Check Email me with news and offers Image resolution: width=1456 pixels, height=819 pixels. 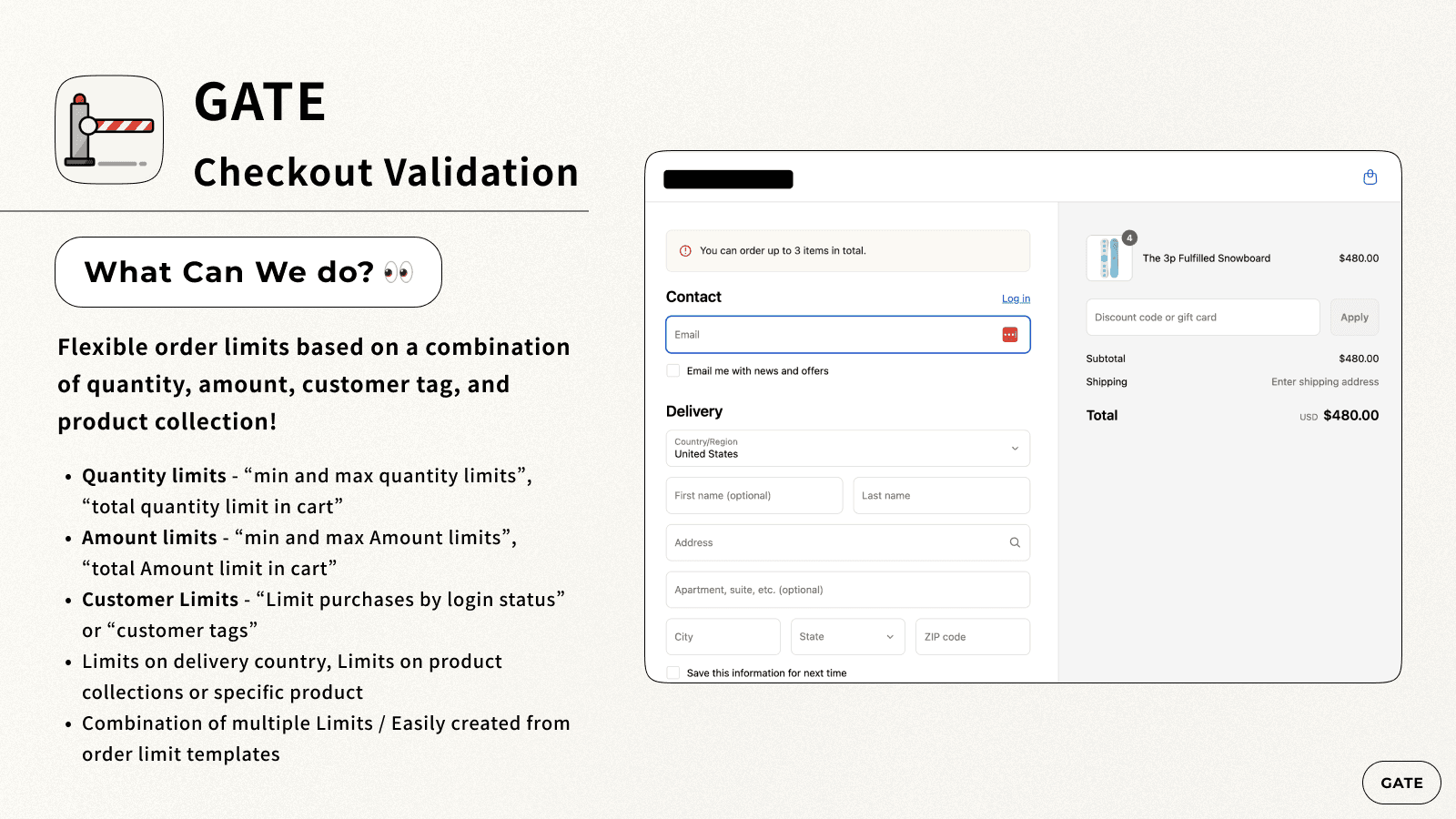pyautogui.click(x=673, y=371)
